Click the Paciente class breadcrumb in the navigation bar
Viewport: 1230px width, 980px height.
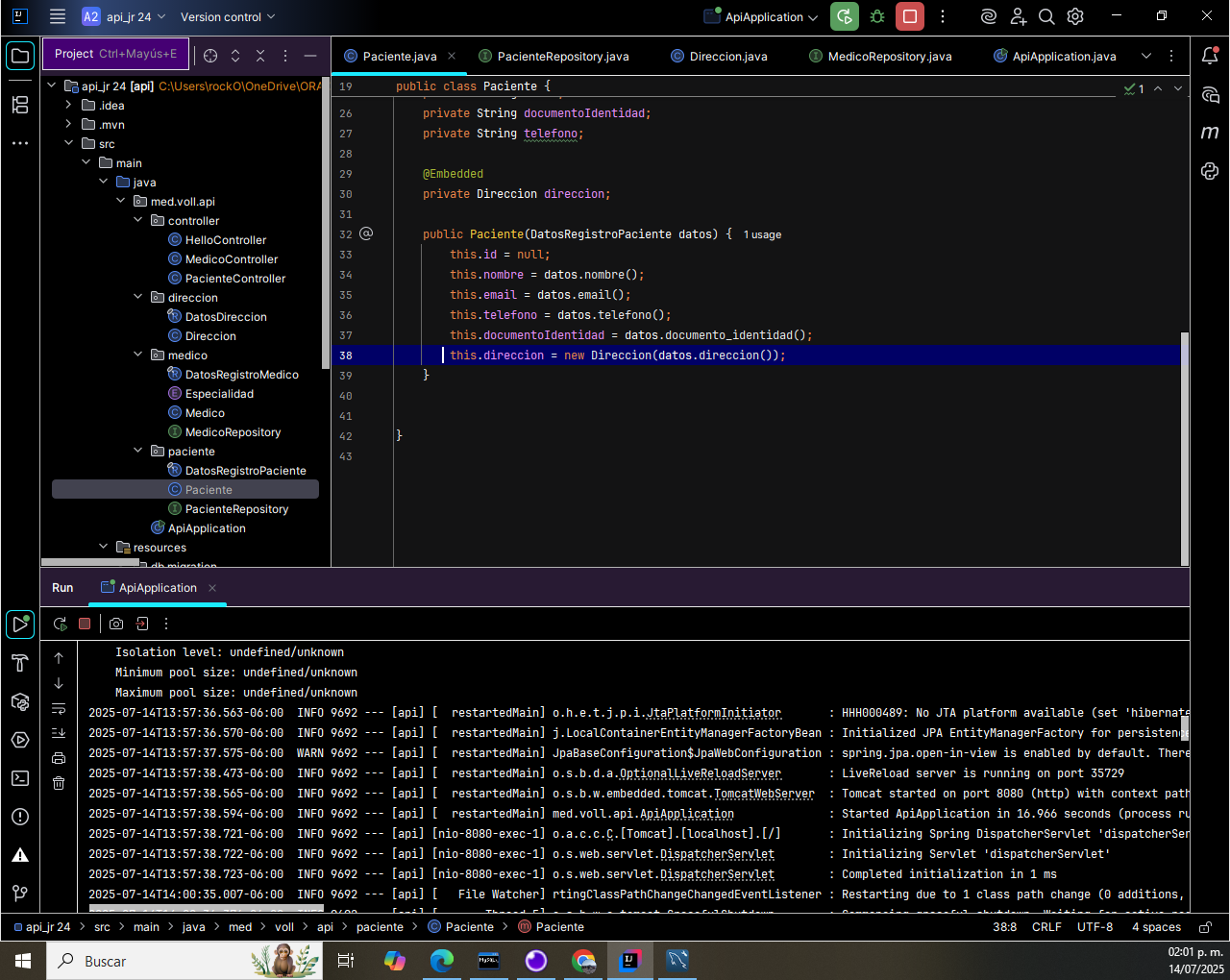pyautogui.click(x=461, y=927)
